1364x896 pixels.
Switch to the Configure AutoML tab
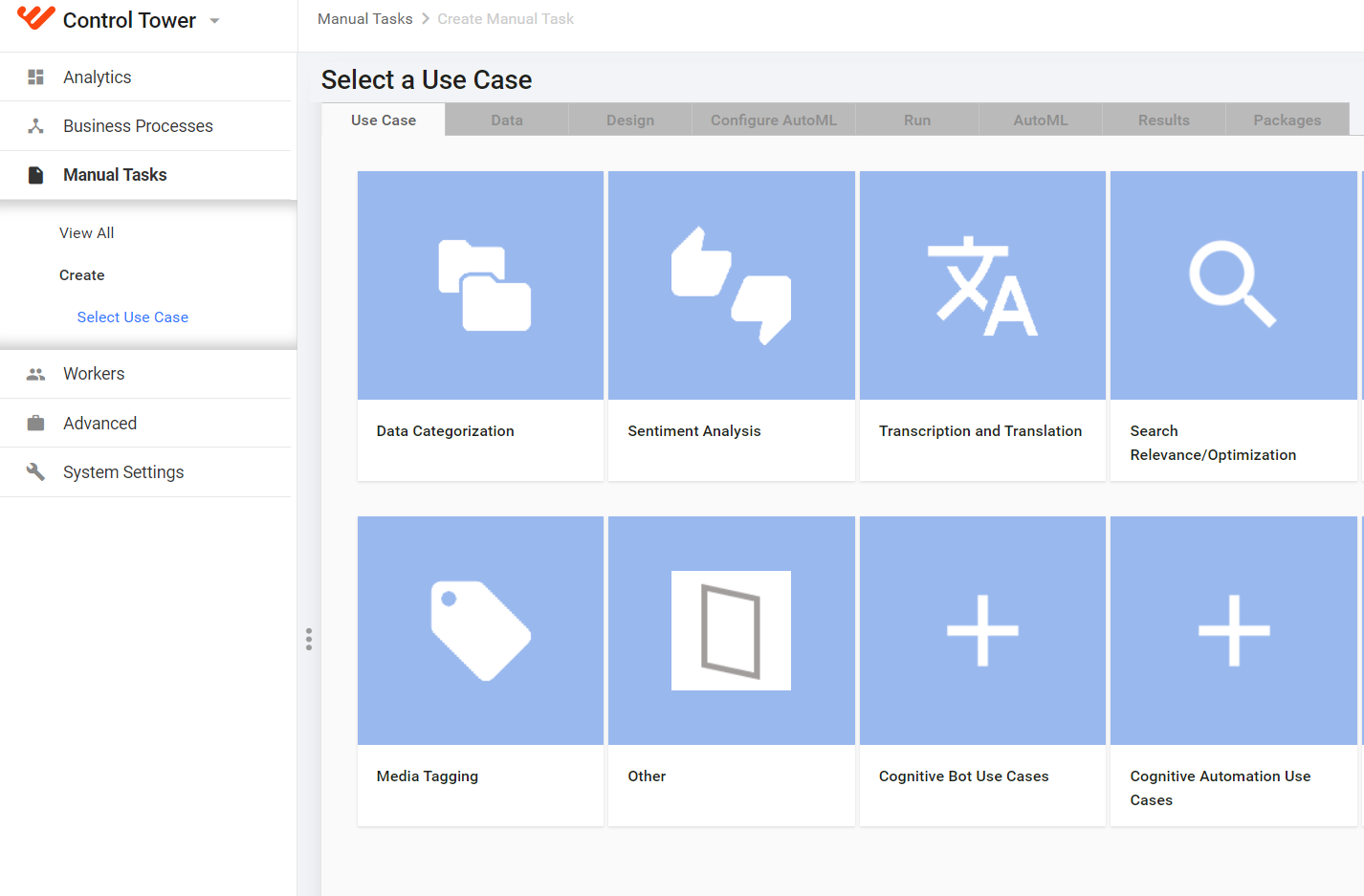click(x=774, y=120)
